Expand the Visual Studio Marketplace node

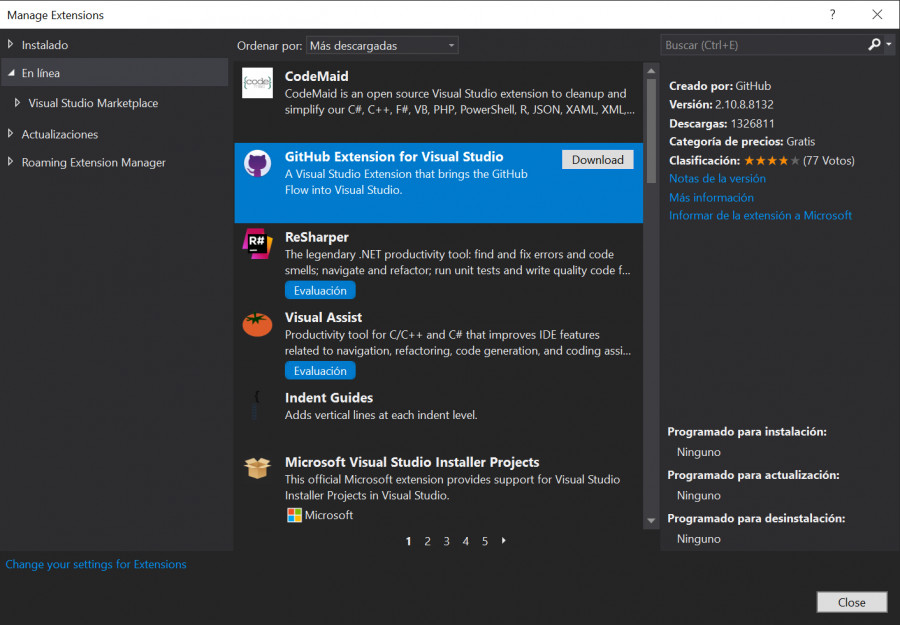pos(17,103)
